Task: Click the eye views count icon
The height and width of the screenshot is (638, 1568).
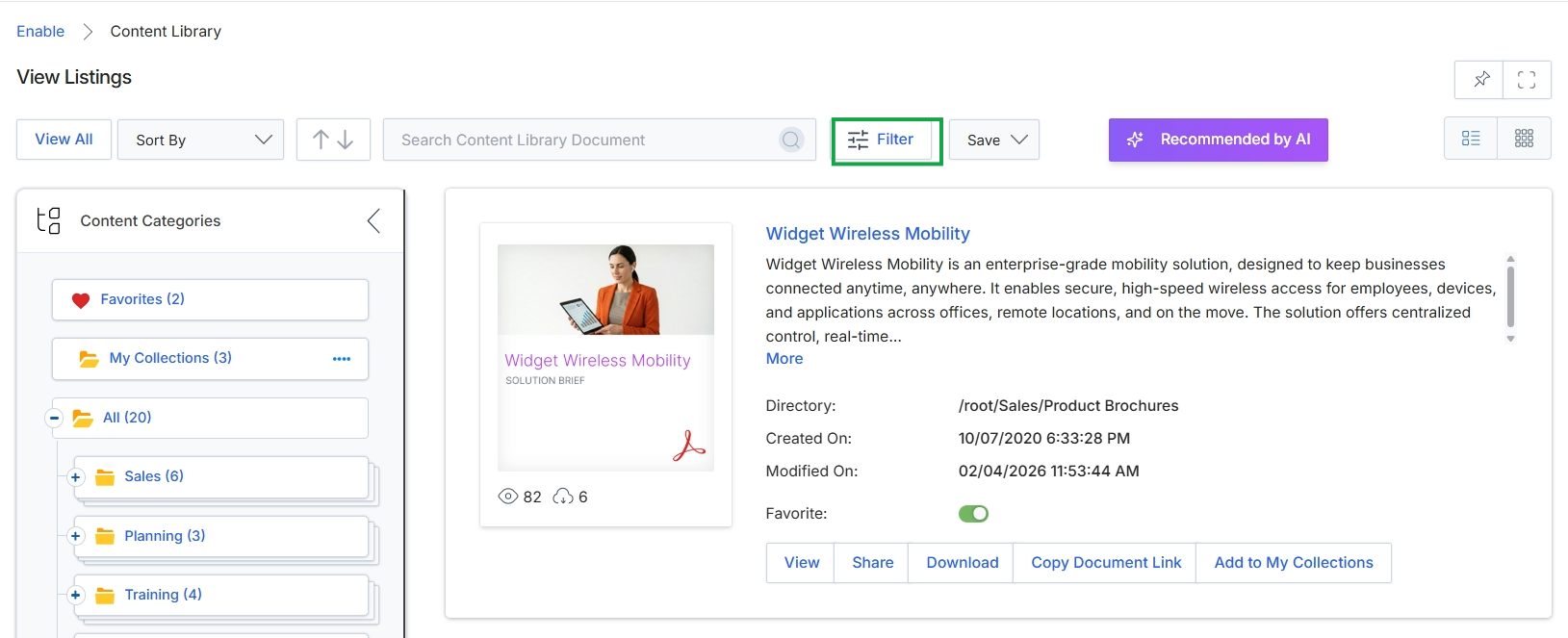Action: click(x=508, y=497)
